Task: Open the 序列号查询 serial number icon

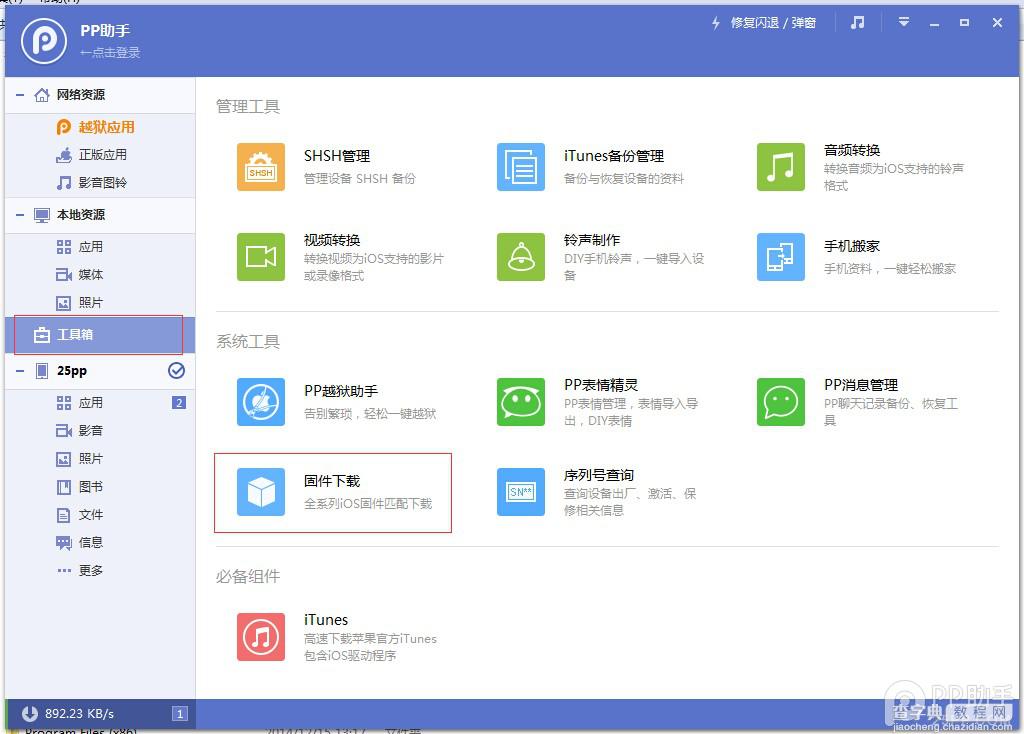Action: [520, 492]
